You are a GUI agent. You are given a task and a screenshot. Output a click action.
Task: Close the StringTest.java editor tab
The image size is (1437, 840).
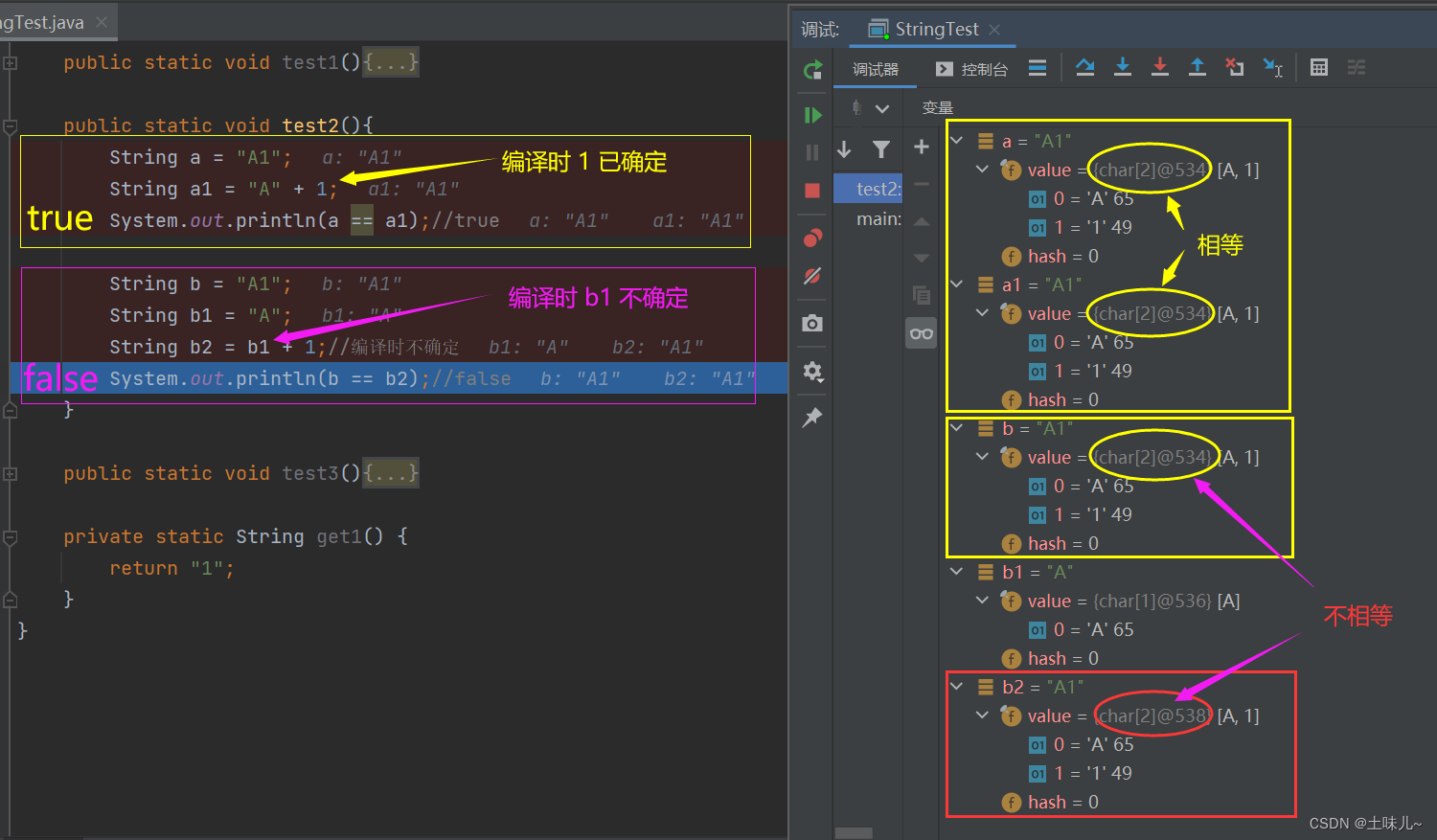(102, 22)
